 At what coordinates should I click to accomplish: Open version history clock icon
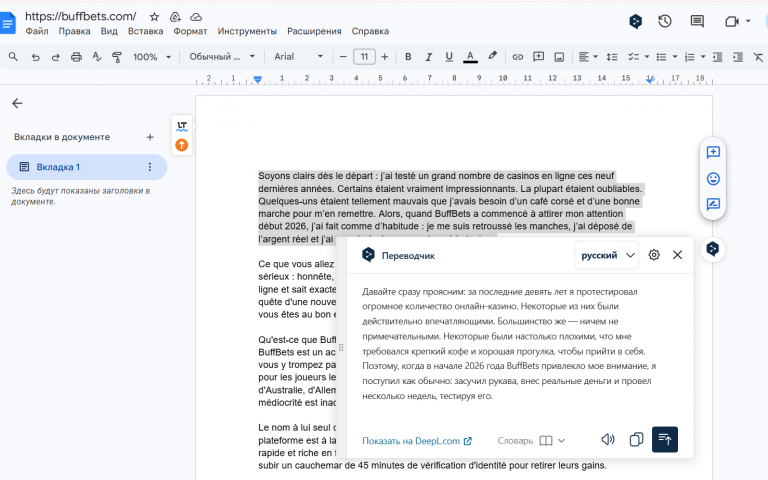pyautogui.click(x=665, y=21)
